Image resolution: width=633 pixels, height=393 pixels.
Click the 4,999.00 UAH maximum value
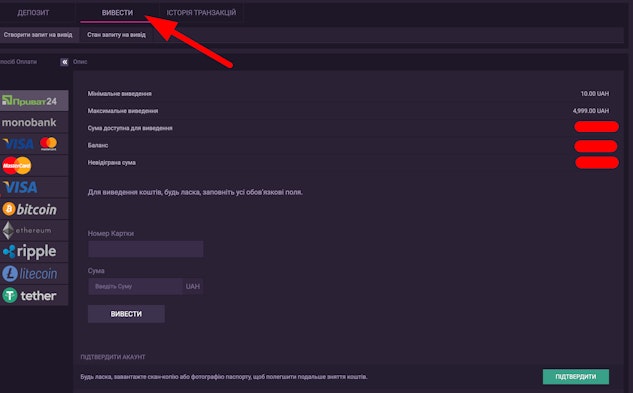pyautogui.click(x=591, y=111)
